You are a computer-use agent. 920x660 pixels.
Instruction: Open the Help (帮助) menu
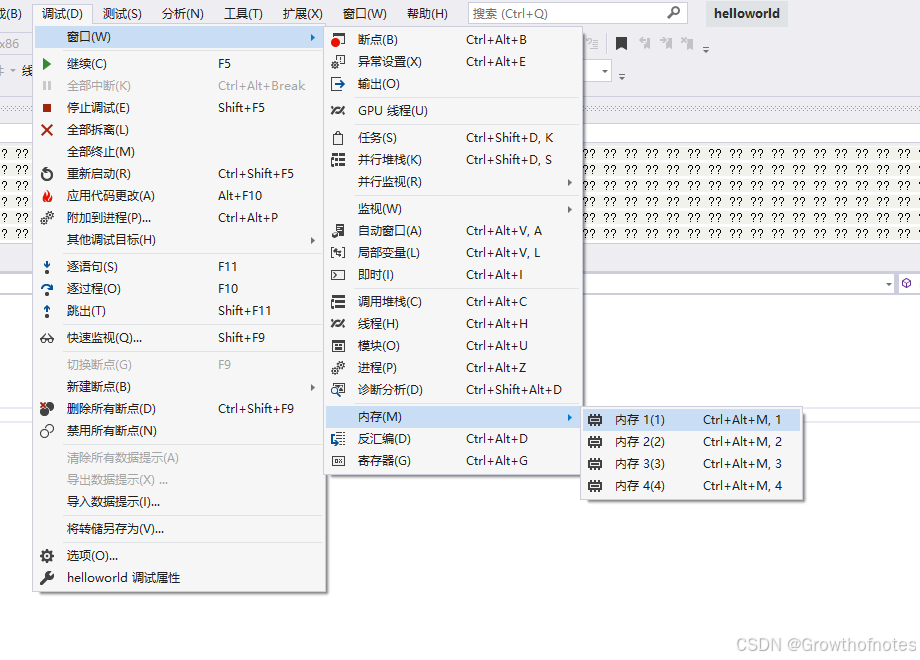(427, 13)
